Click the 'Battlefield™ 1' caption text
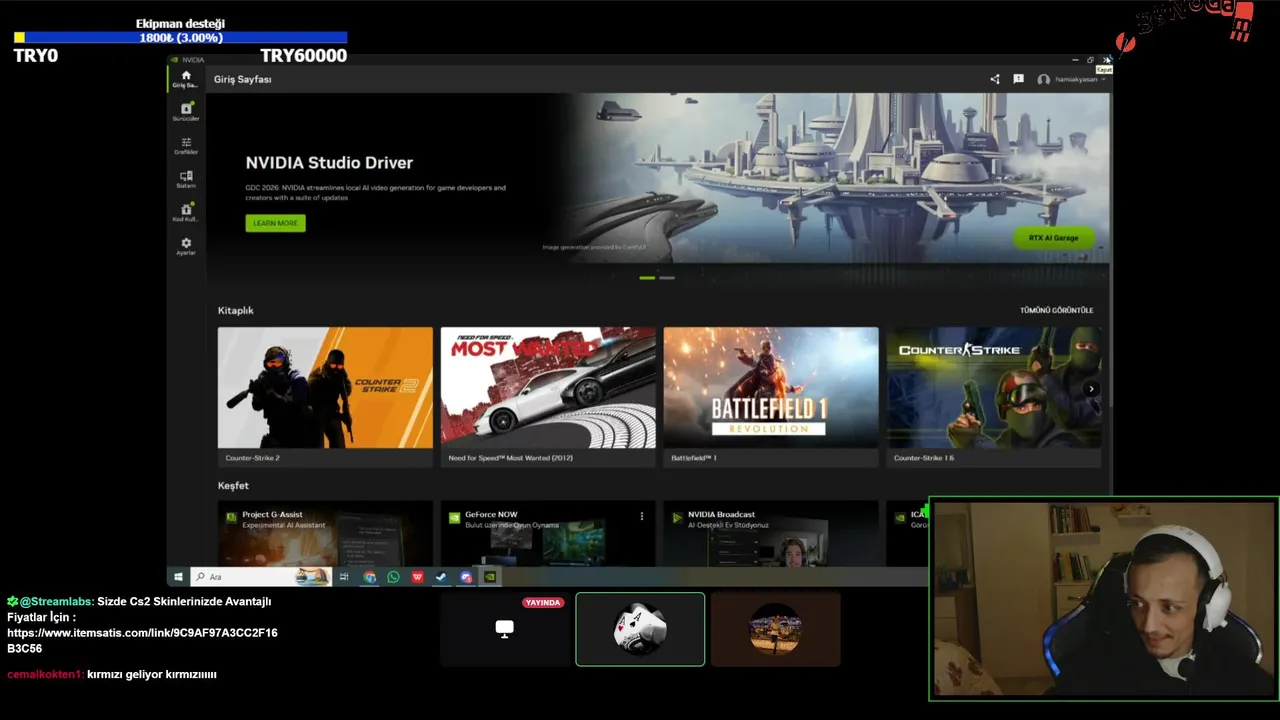1280x720 pixels. click(x=694, y=458)
